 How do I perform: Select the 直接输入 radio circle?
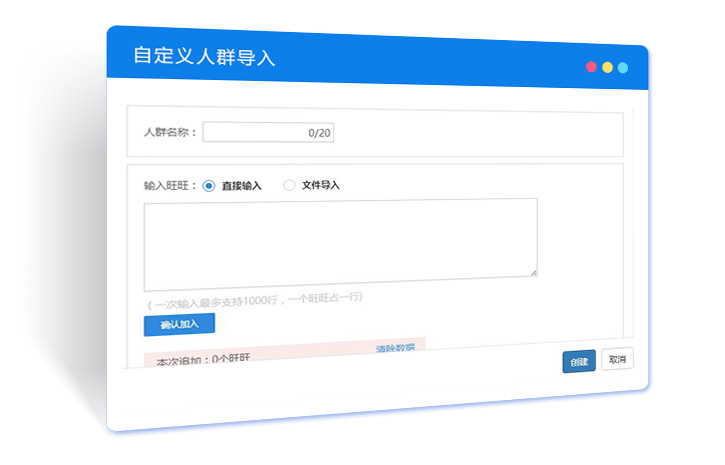(209, 185)
